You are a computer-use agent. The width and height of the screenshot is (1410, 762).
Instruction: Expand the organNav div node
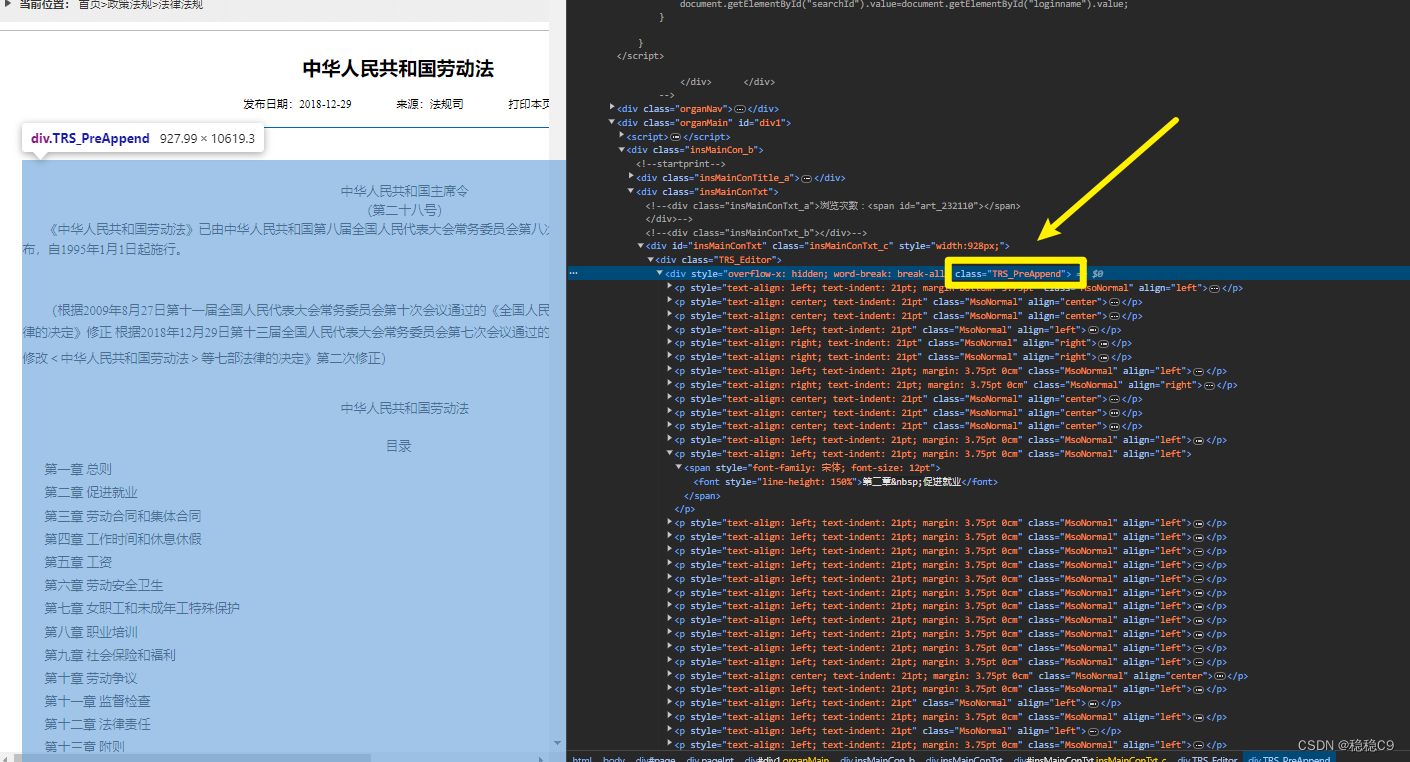[x=613, y=108]
